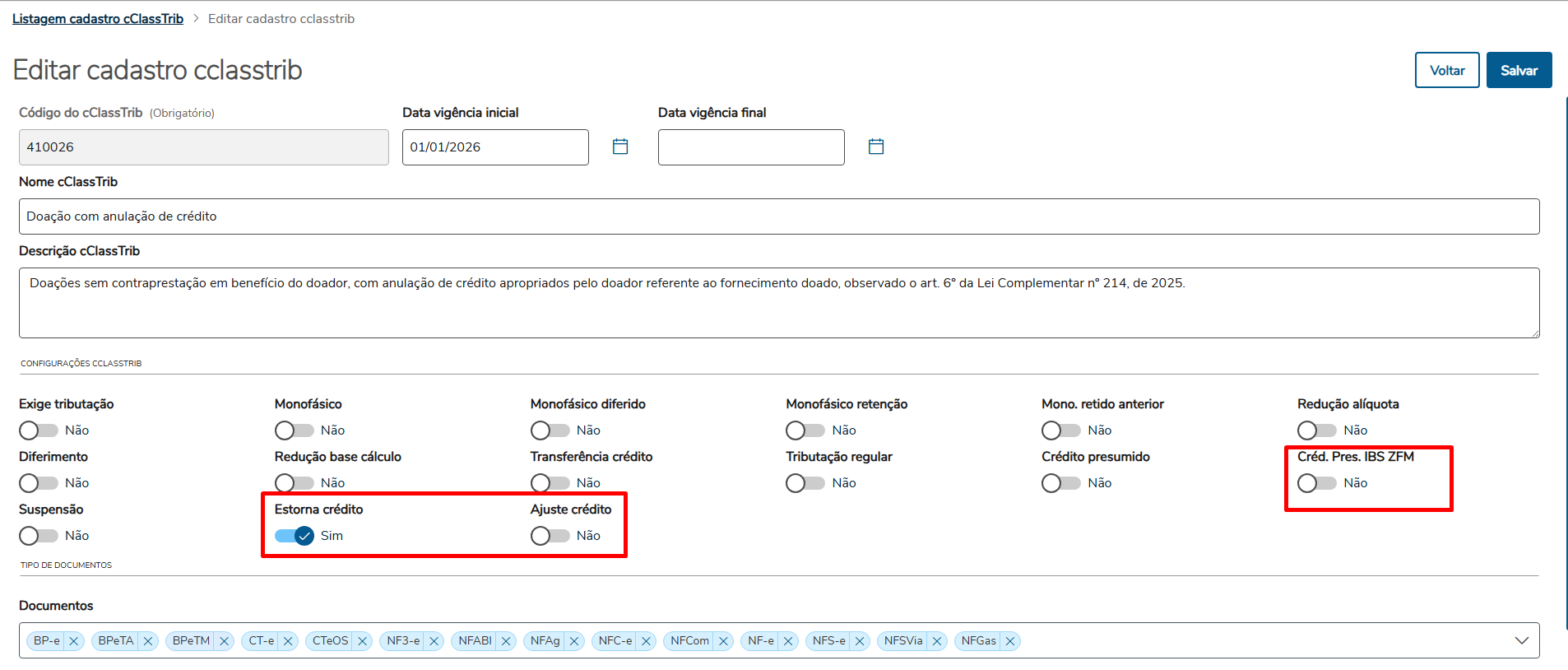Enable the Exige tributação toggle

(x=39, y=430)
